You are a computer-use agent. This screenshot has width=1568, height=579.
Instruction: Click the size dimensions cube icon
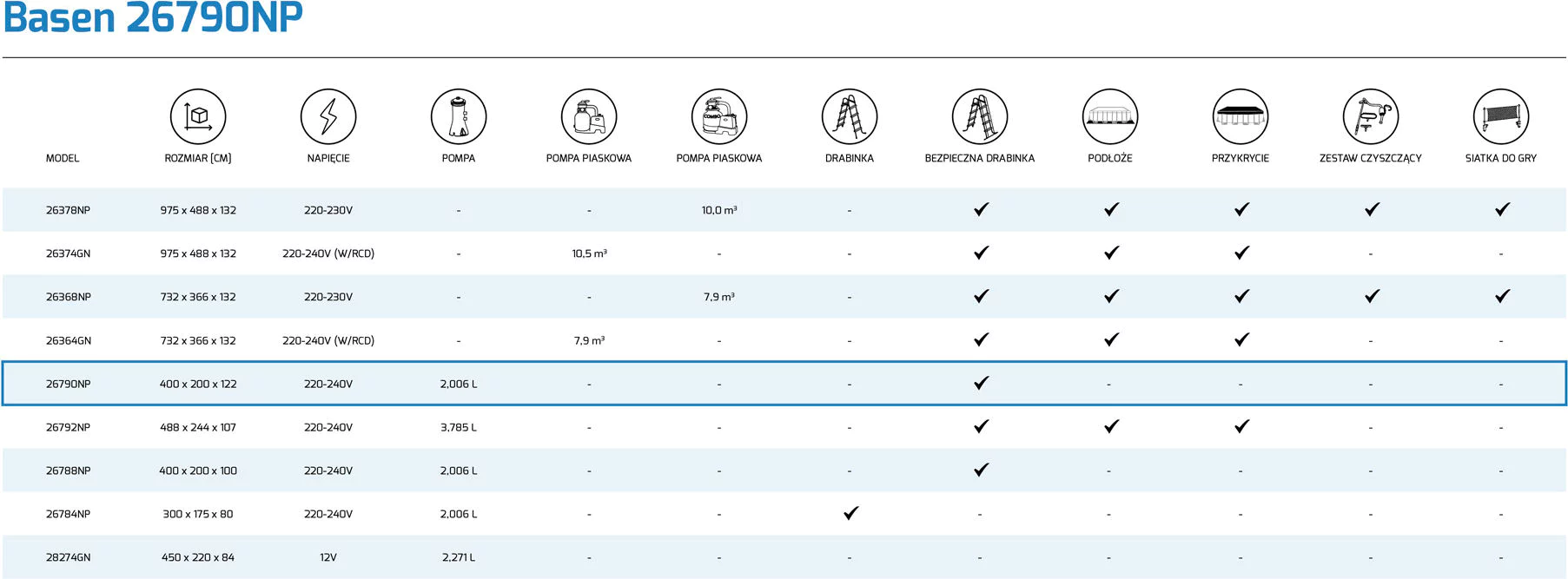(x=198, y=116)
